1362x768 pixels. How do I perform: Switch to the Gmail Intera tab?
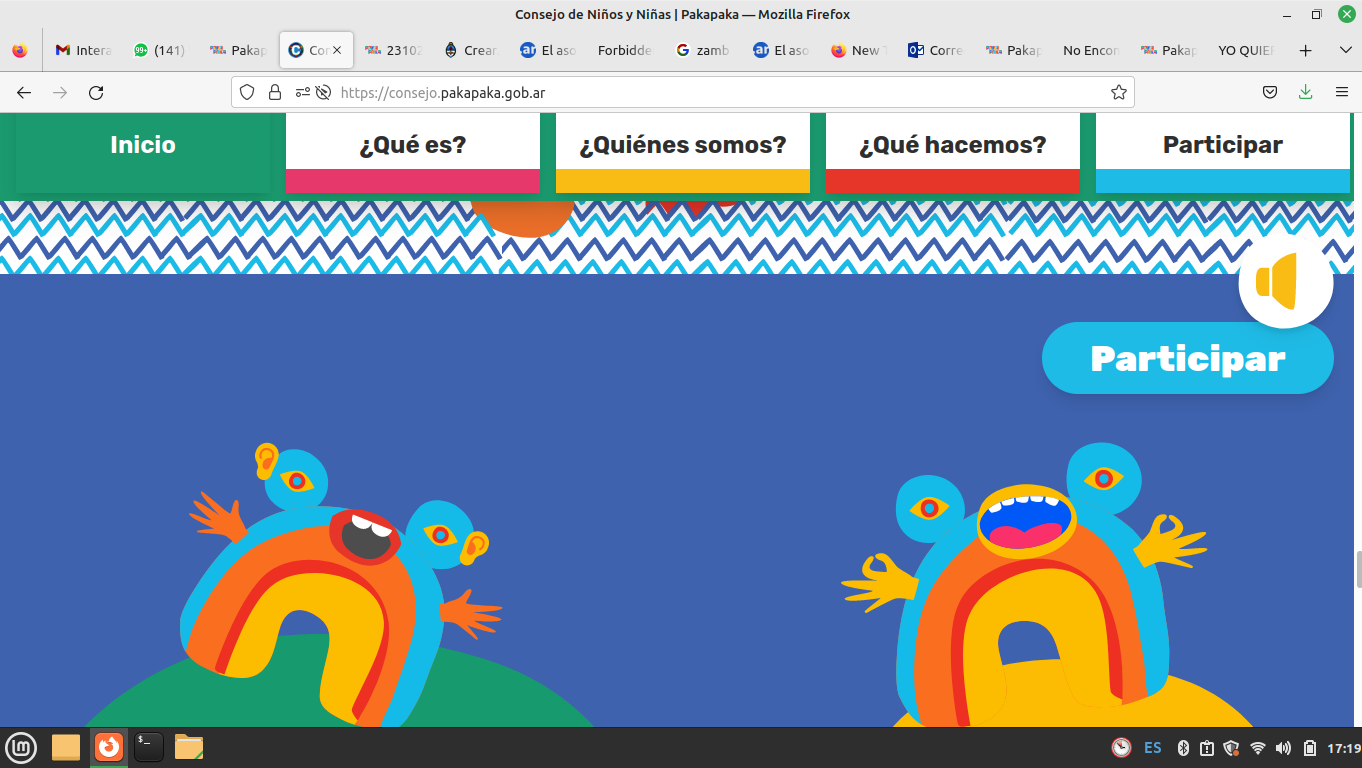(x=84, y=50)
